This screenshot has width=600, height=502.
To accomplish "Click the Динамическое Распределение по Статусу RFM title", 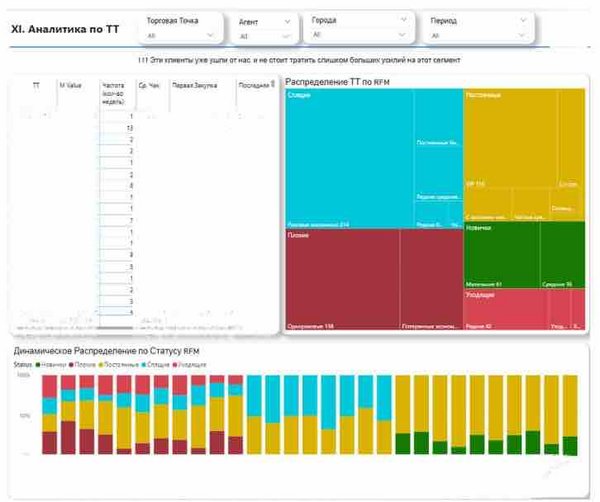I will click(x=106, y=351).
